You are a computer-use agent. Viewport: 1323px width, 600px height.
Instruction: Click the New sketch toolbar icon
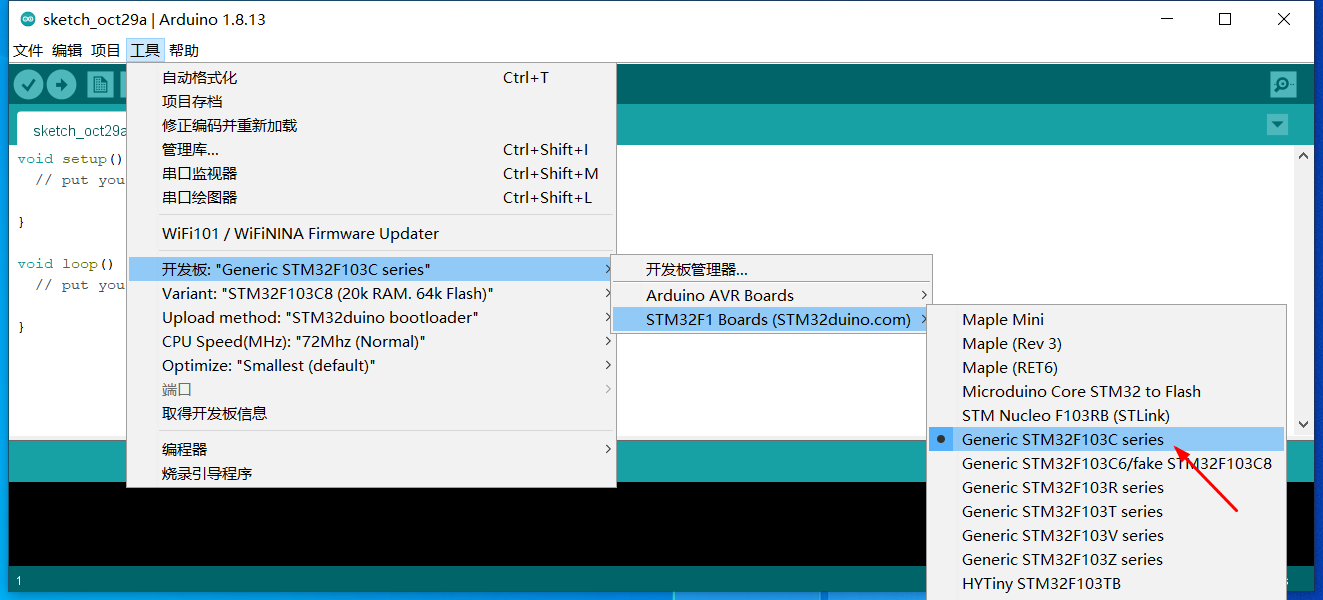100,86
